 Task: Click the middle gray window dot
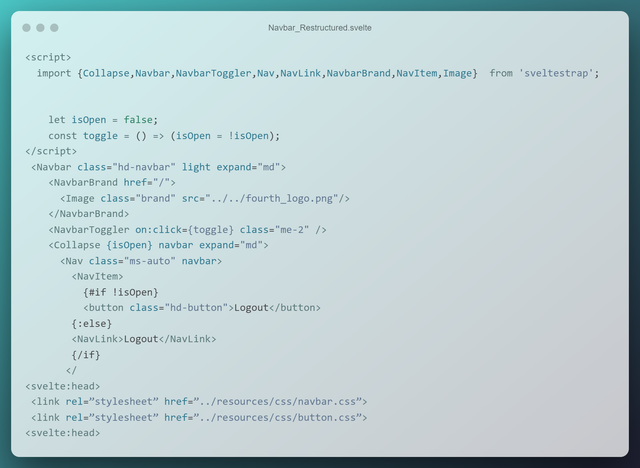[x=40, y=28]
